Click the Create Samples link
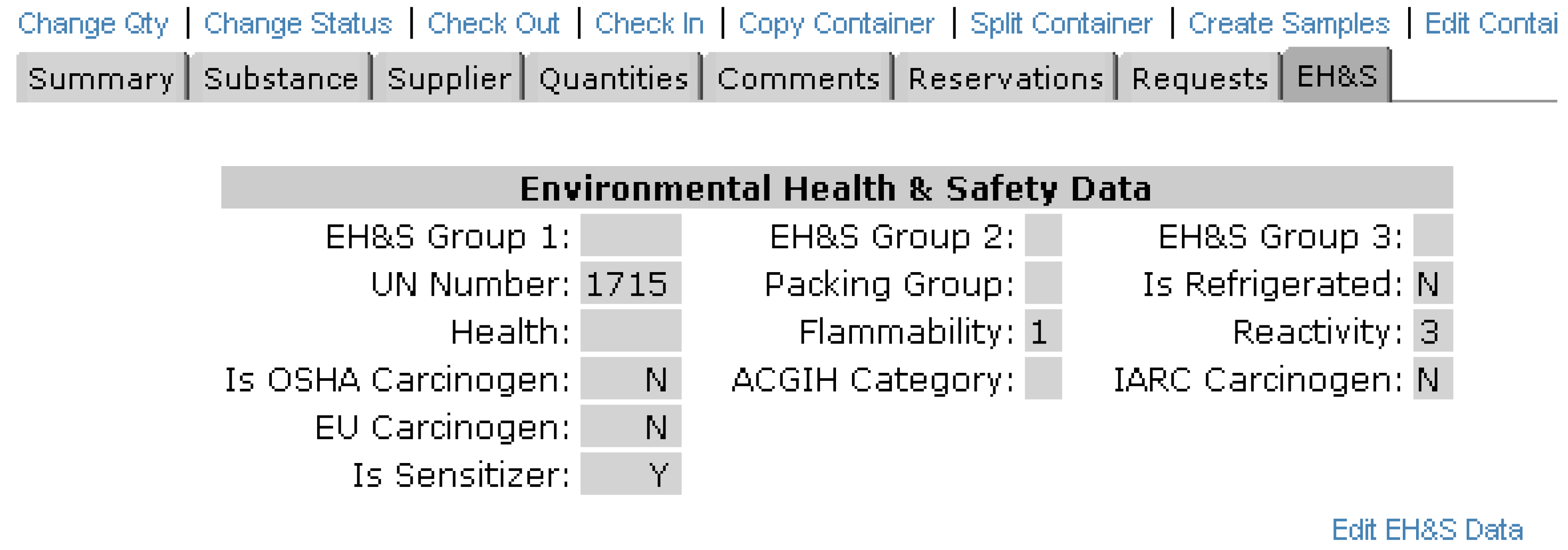Viewport: 1568px width, 550px height. [1289, 24]
